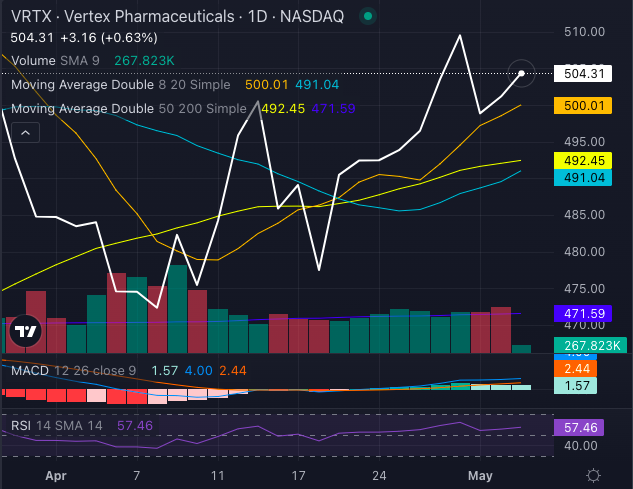
Task: Click the 504.31 current price label
Action: coord(583,73)
